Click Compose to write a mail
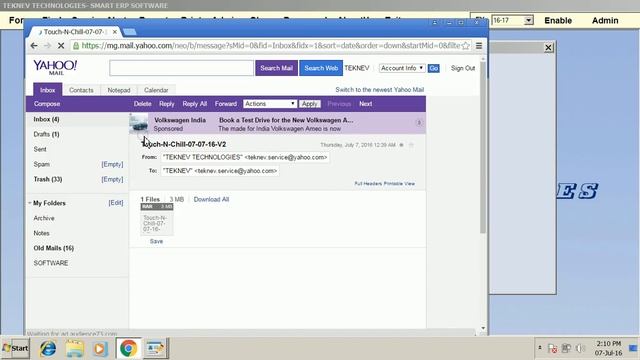Screen dimensions: 640x360 pyautogui.click(x=47, y=104)
